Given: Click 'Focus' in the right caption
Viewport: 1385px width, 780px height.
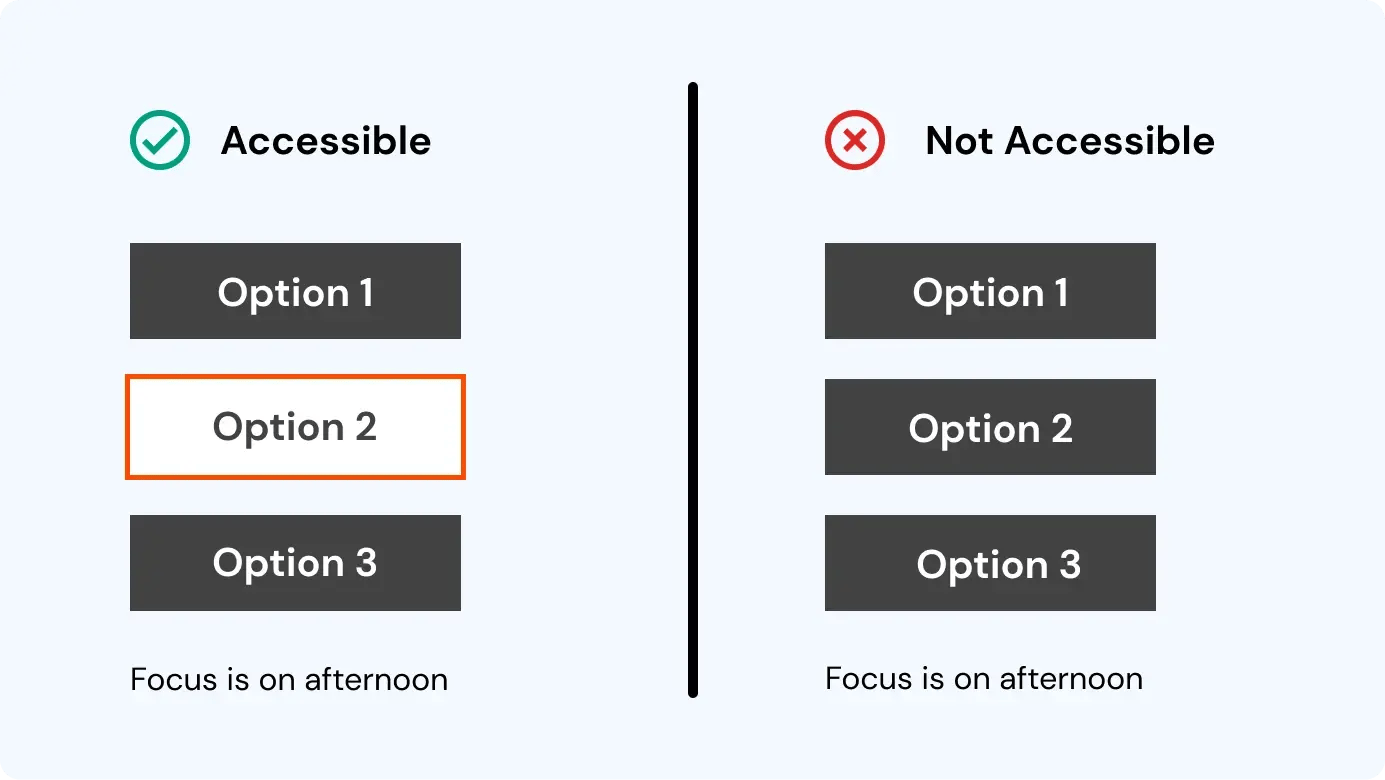Looking at the screenshot, I should click(868, 679).
